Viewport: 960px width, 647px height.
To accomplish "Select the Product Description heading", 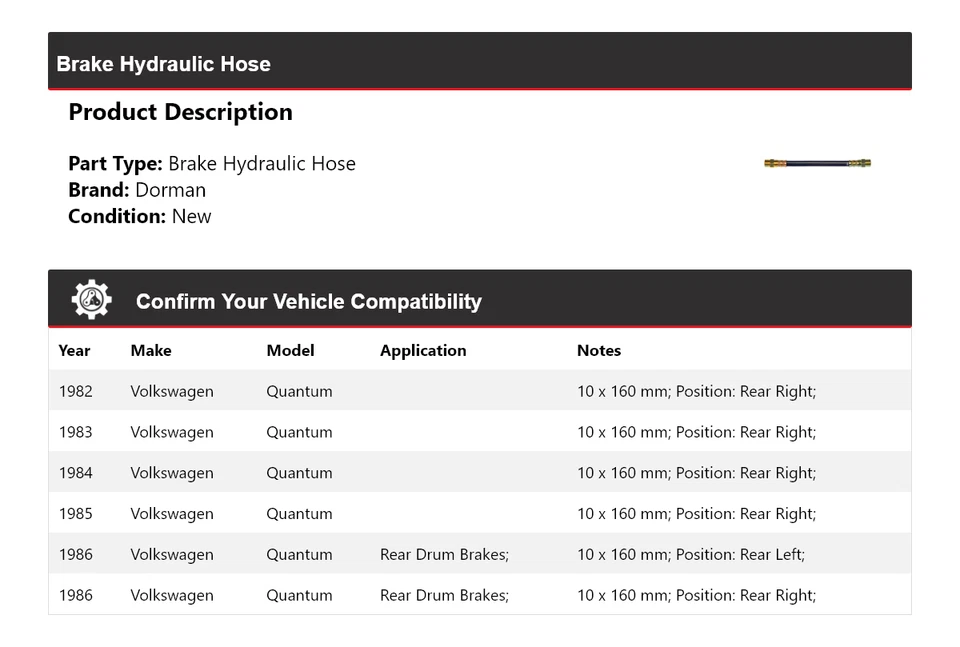I will point(180,112).
